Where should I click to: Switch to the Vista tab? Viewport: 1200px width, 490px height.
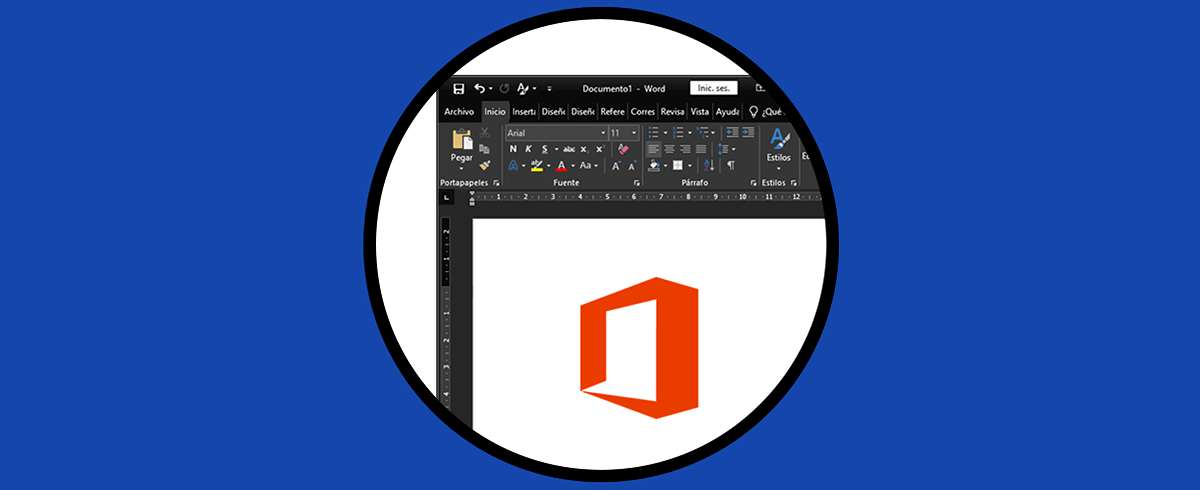700,112
